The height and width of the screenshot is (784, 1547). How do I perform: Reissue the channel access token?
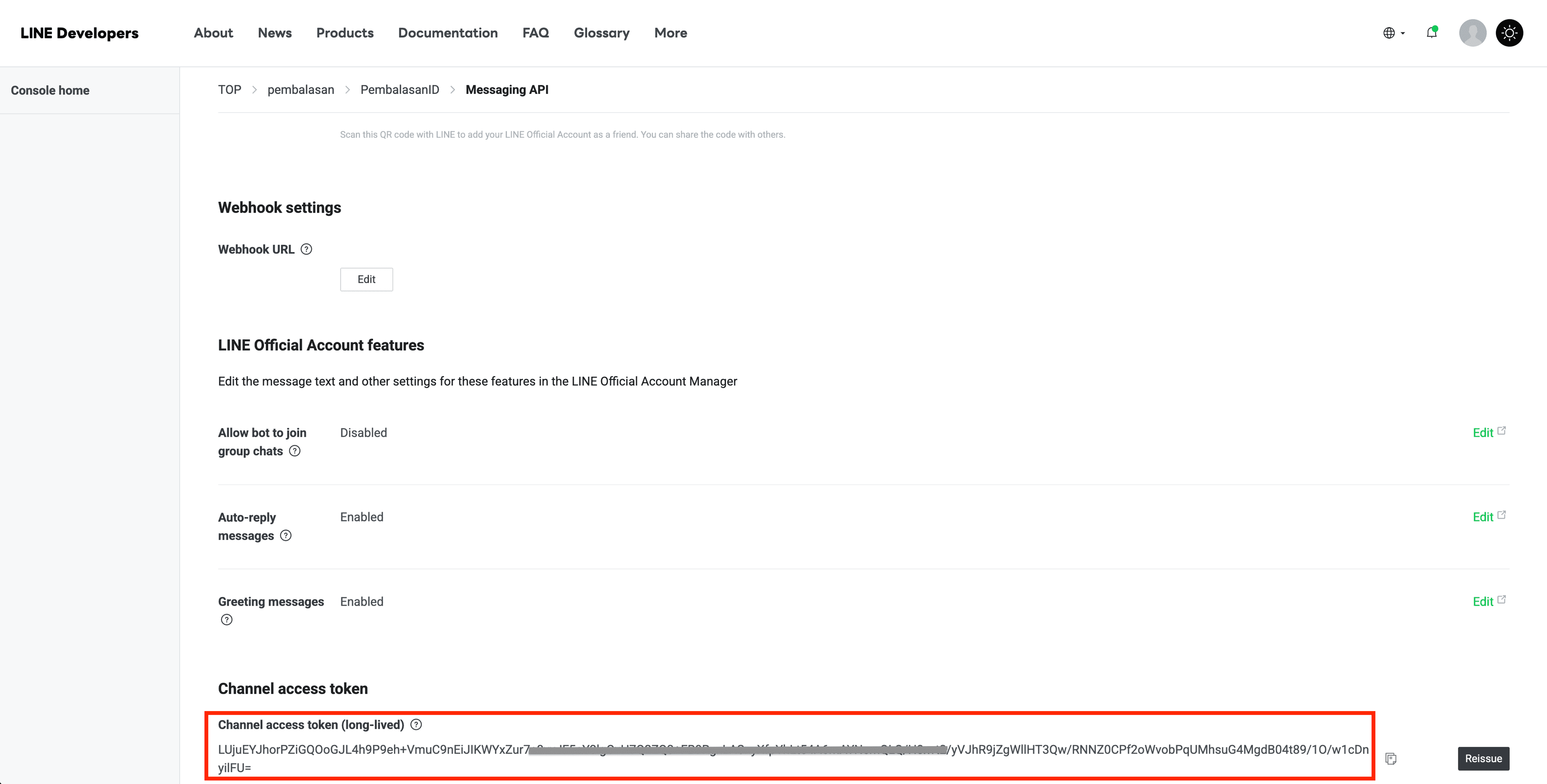point(1483,759)
